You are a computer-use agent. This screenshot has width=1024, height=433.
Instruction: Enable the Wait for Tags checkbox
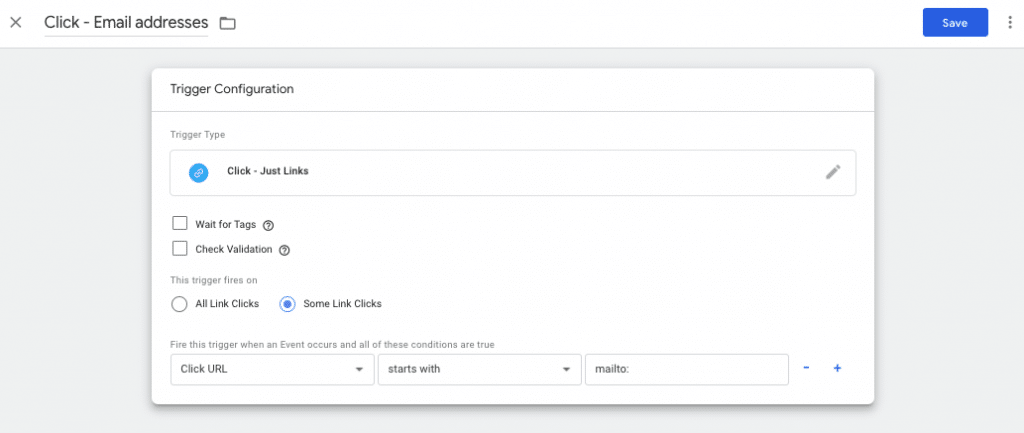click(x=180, y=224)
